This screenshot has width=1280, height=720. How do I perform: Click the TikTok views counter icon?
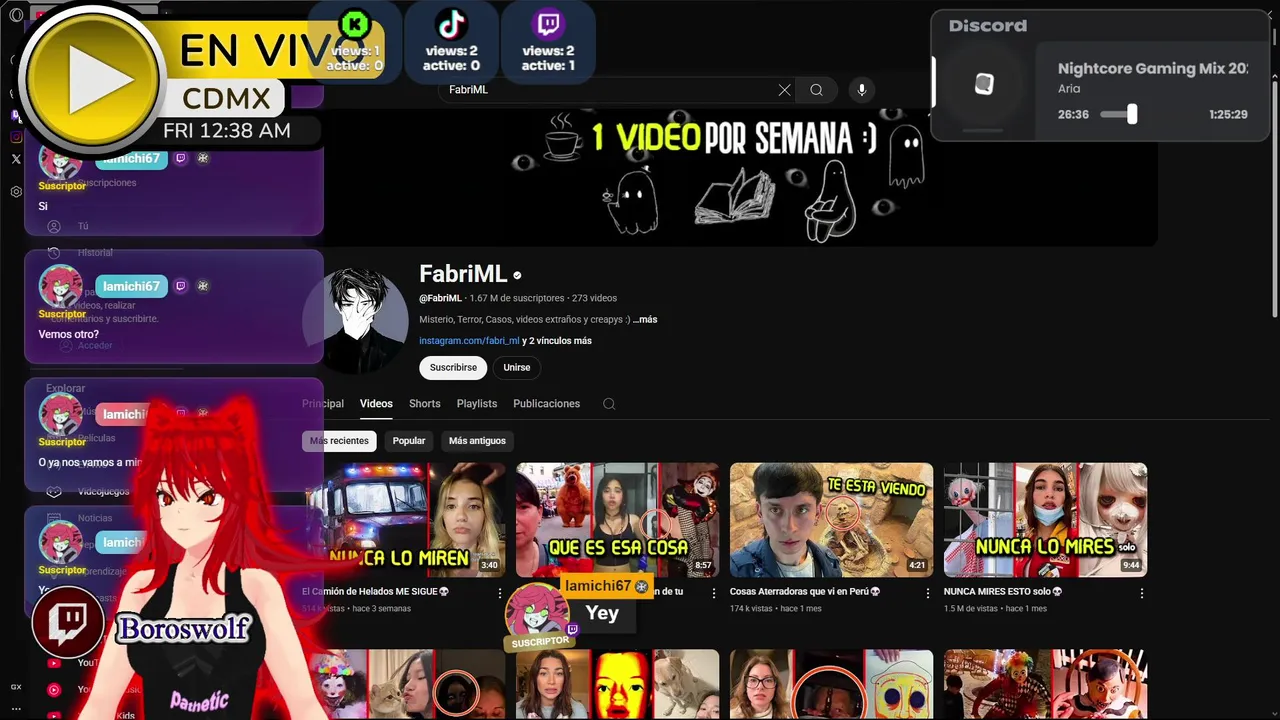(451, 24)
